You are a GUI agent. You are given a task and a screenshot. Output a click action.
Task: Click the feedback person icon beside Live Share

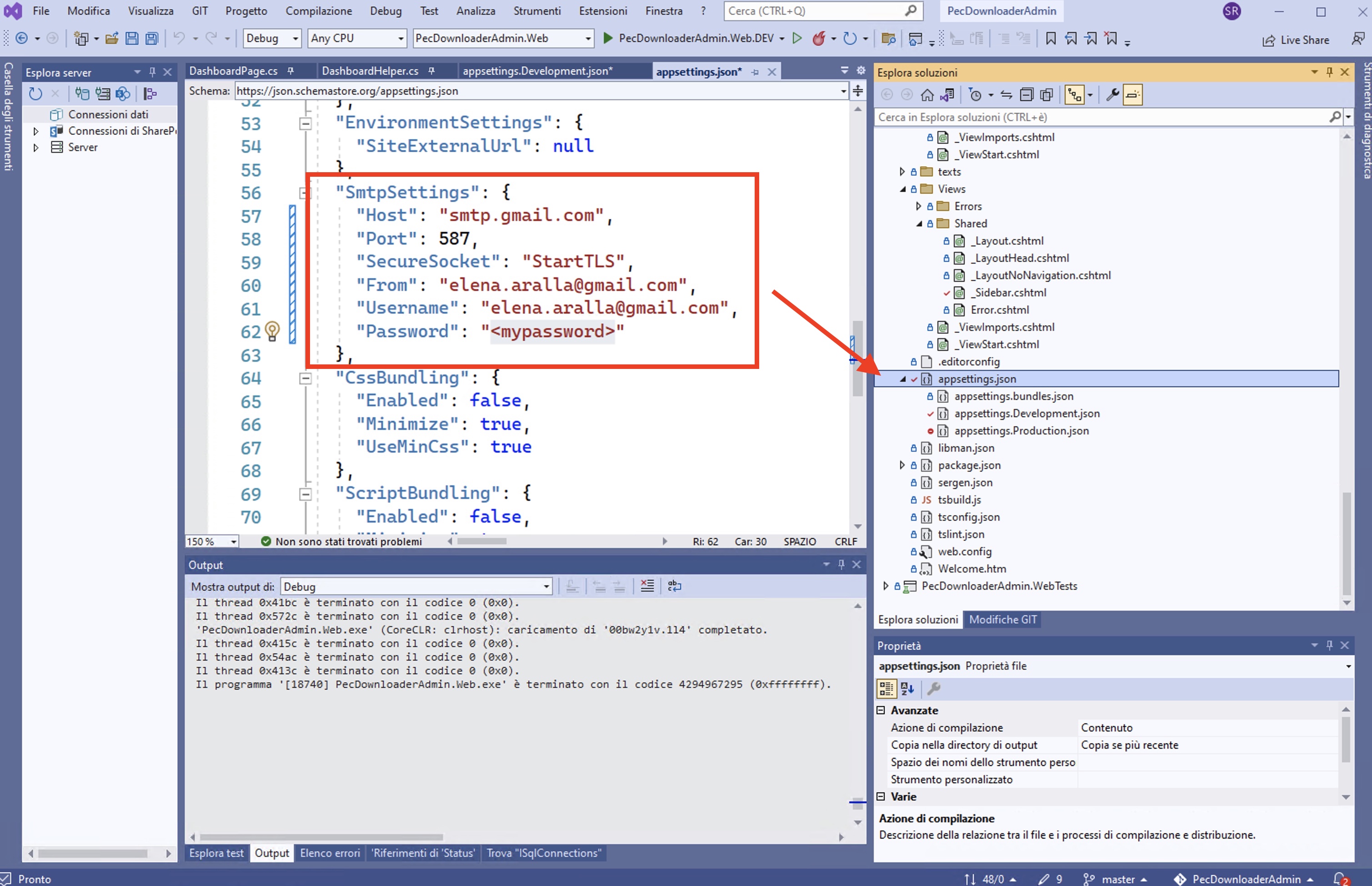(x=1357, y=39)
